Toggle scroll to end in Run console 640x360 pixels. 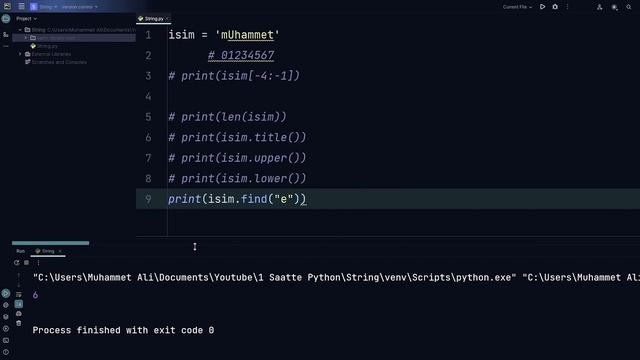pos(19,304)
